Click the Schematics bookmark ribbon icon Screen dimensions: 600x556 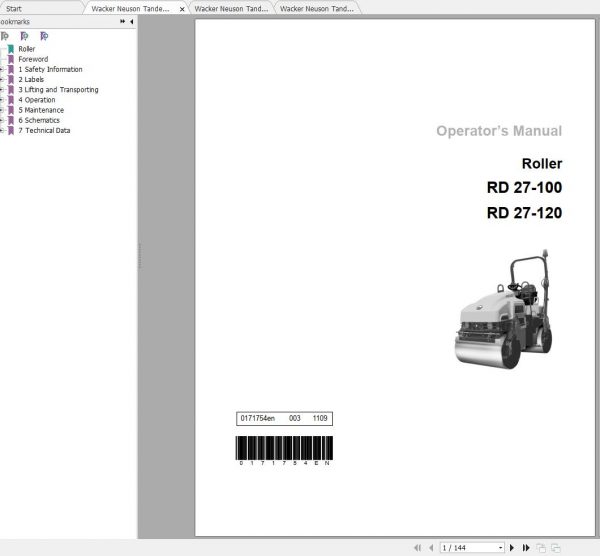click(11, 120)
